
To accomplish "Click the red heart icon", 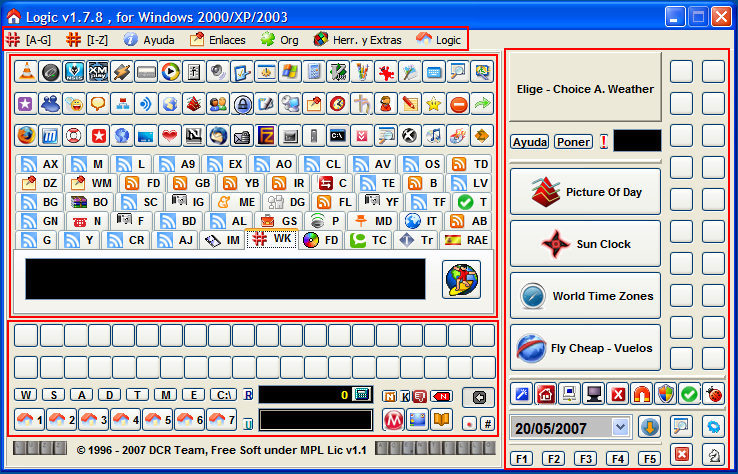I will pos(170,136).
